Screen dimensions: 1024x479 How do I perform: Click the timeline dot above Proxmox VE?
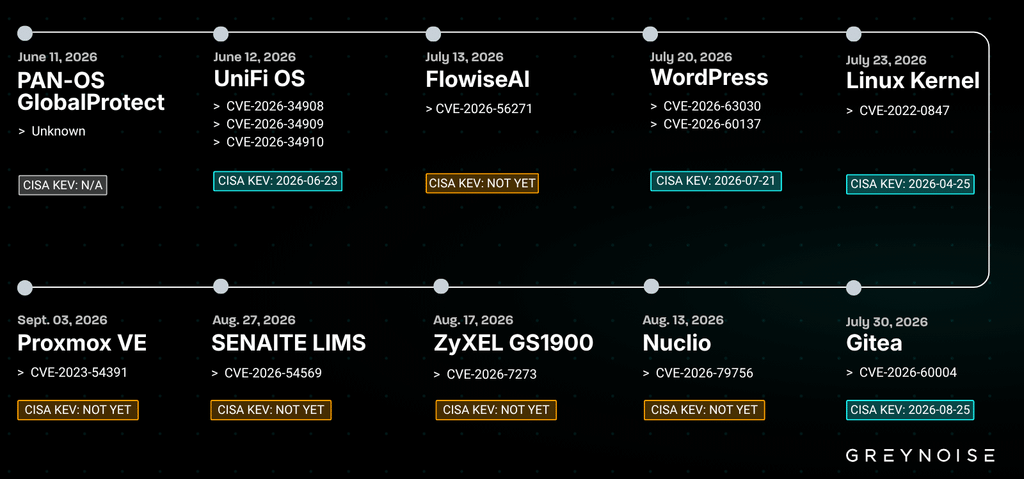point(25,287)
